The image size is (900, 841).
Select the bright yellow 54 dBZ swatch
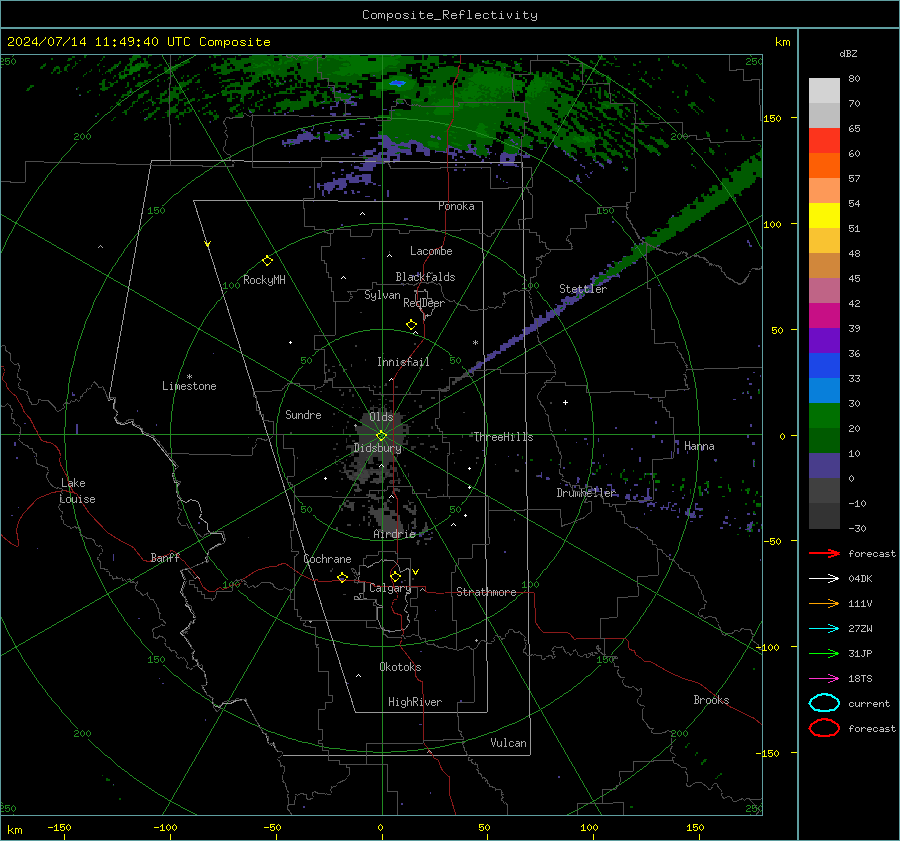click(x=824, y=215)
